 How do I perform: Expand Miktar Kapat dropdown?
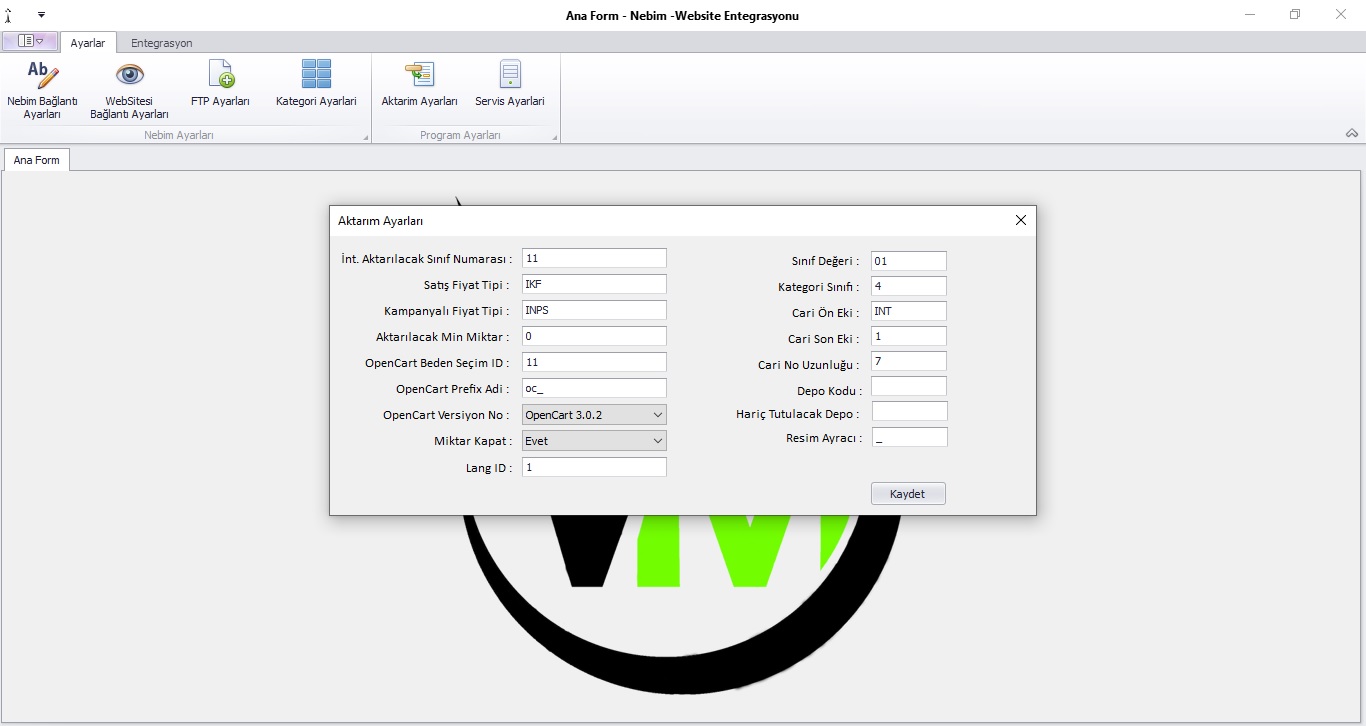click(657, 441)
